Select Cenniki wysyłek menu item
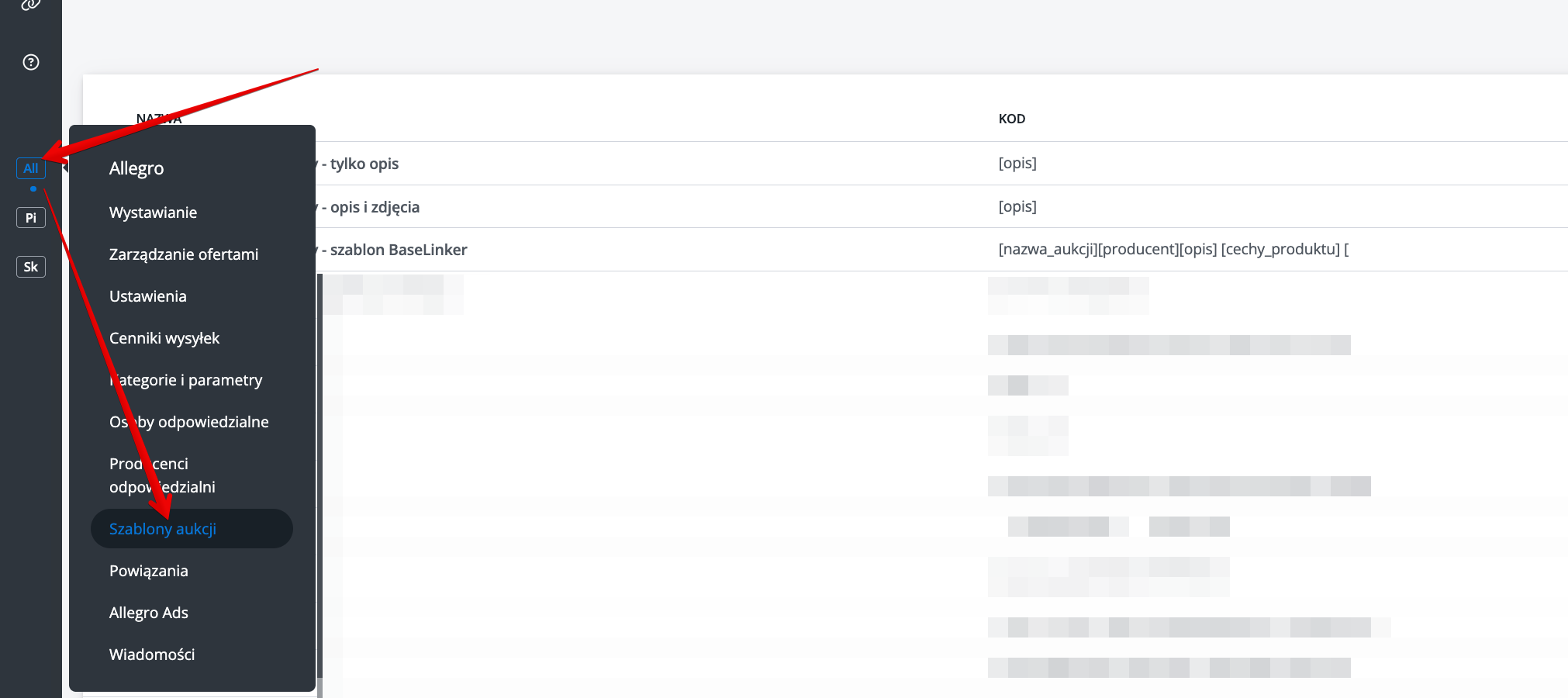This screenshot has width=1568, height=698. [164, 338]
